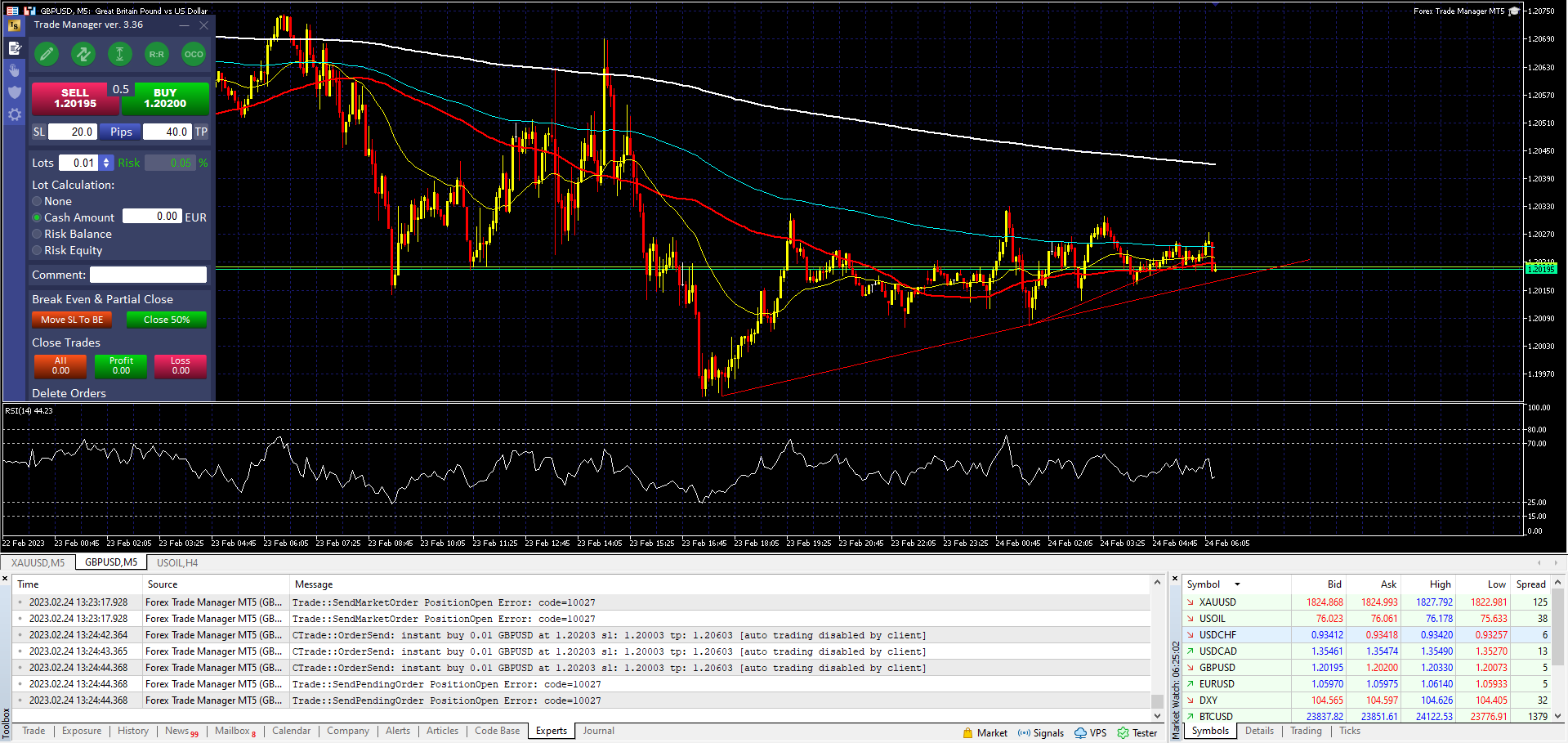The width and height of the screenshot is (1568, 743).
Task: Click the Bid column header
Action: [x=1319, y=584]
